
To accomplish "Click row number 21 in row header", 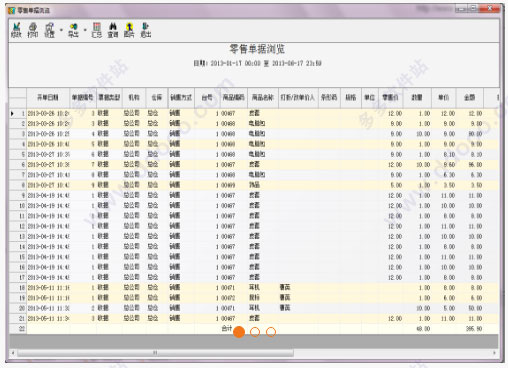I will (x=22, y=318).
